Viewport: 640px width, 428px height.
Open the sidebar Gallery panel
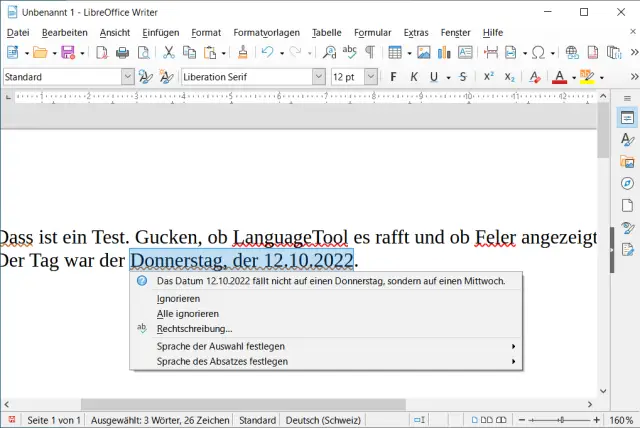627,161
